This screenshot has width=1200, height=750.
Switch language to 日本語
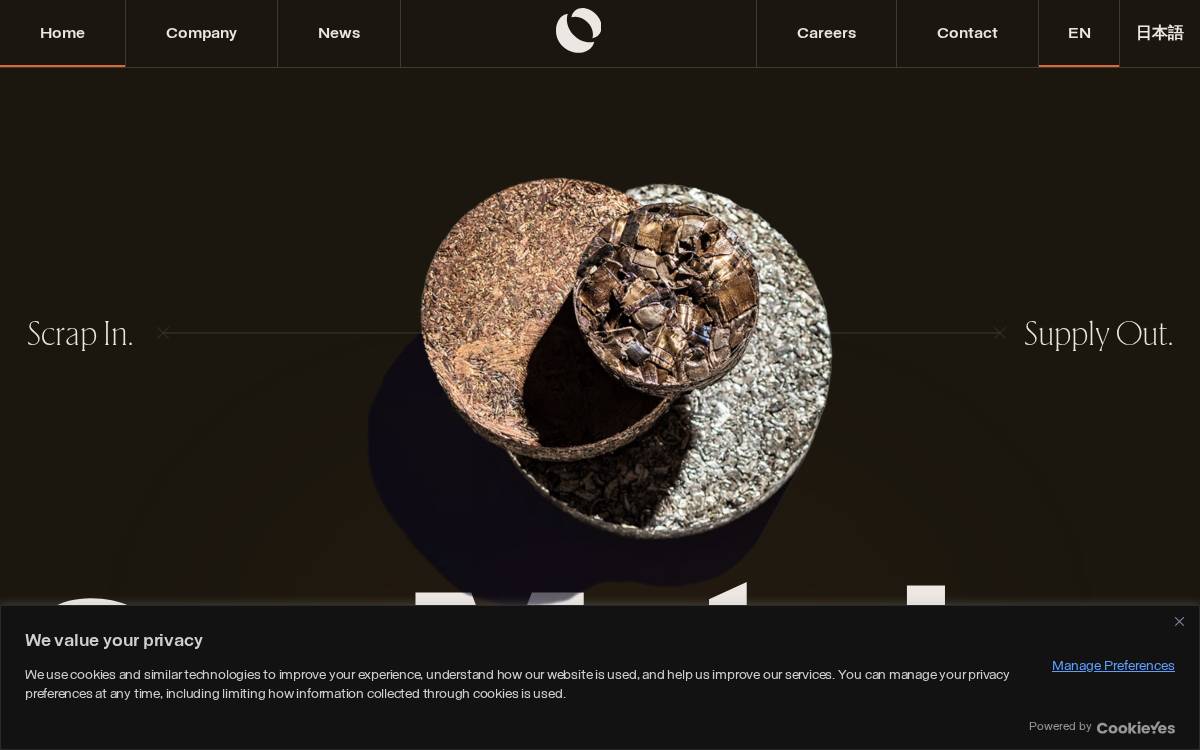(1159, 33)
